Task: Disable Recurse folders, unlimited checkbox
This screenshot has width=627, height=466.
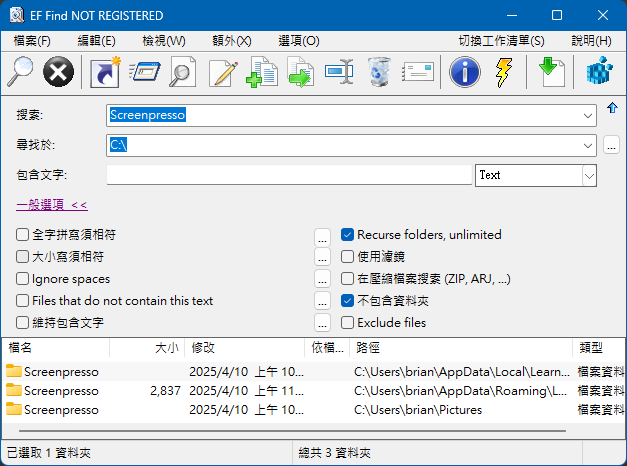Action: 348,235
